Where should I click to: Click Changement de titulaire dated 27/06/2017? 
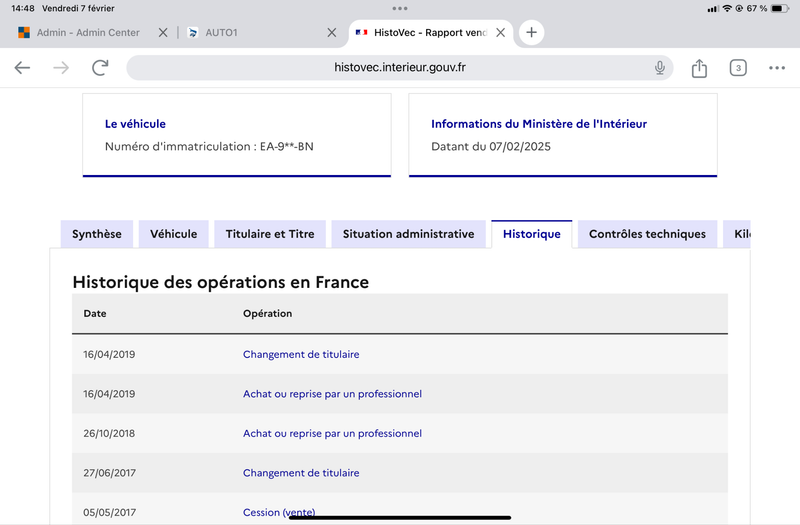301,473
